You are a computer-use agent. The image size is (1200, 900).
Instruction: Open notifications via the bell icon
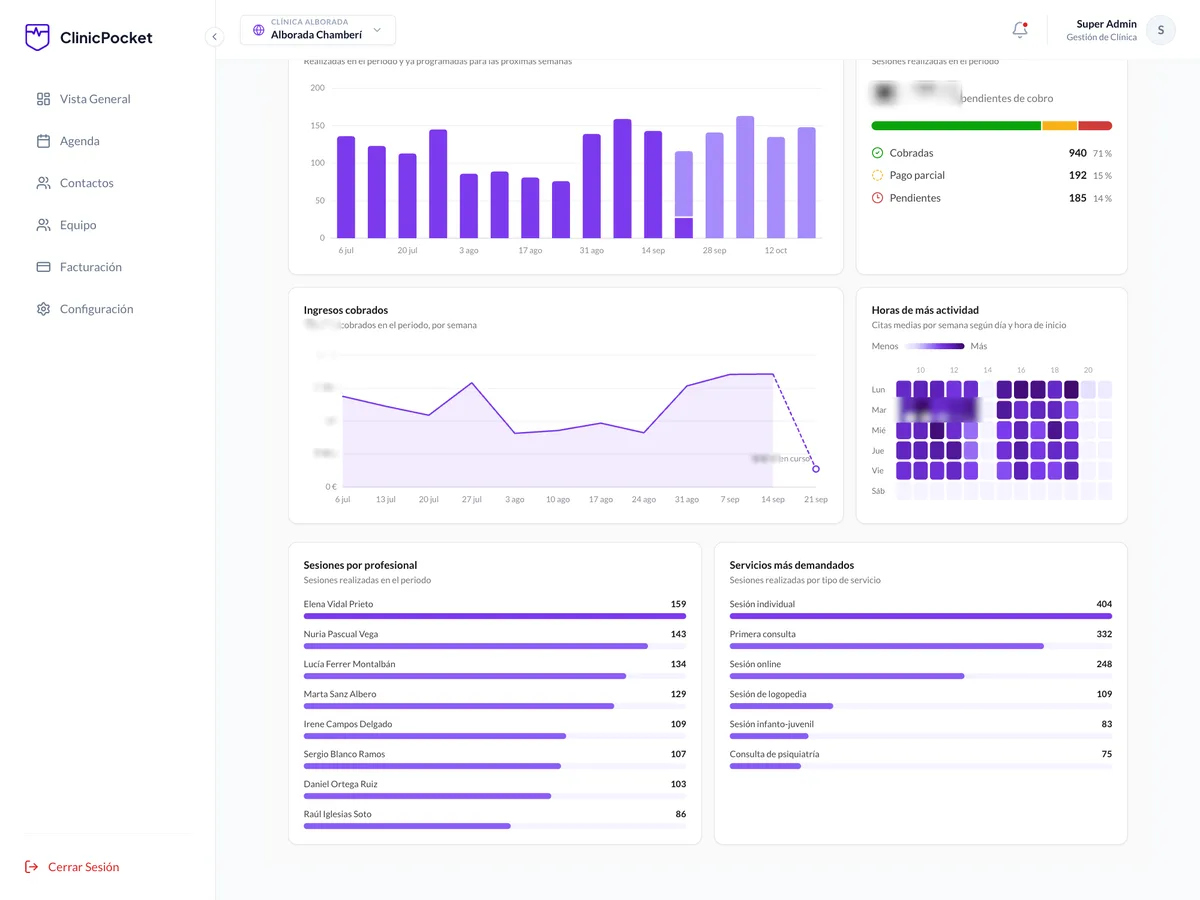pos(1020,30)
